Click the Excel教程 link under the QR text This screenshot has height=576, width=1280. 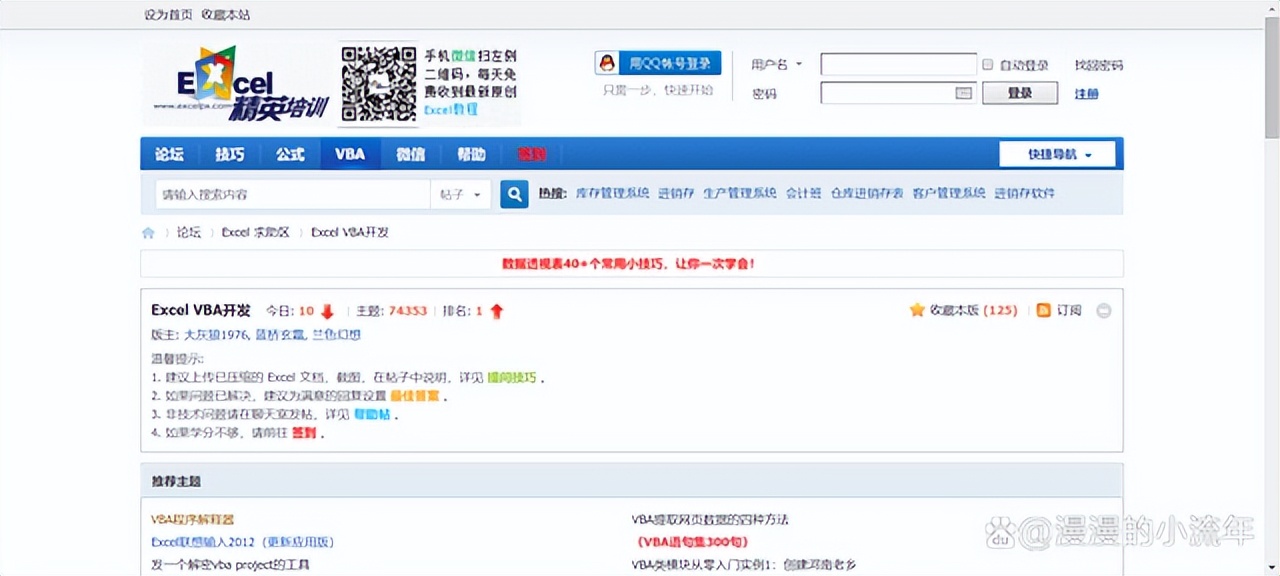(x=451, y=109)
